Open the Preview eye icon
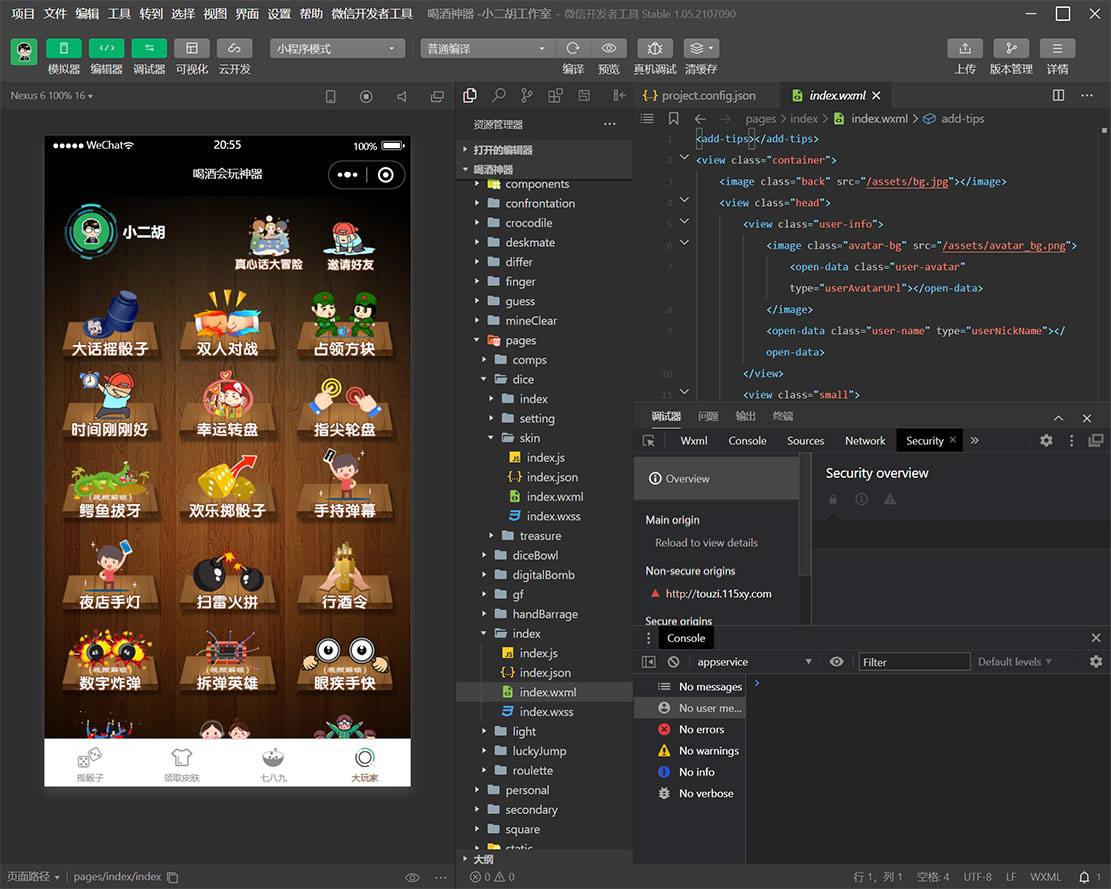Viewport: 1111px width, 889px height. coord(608,48)
